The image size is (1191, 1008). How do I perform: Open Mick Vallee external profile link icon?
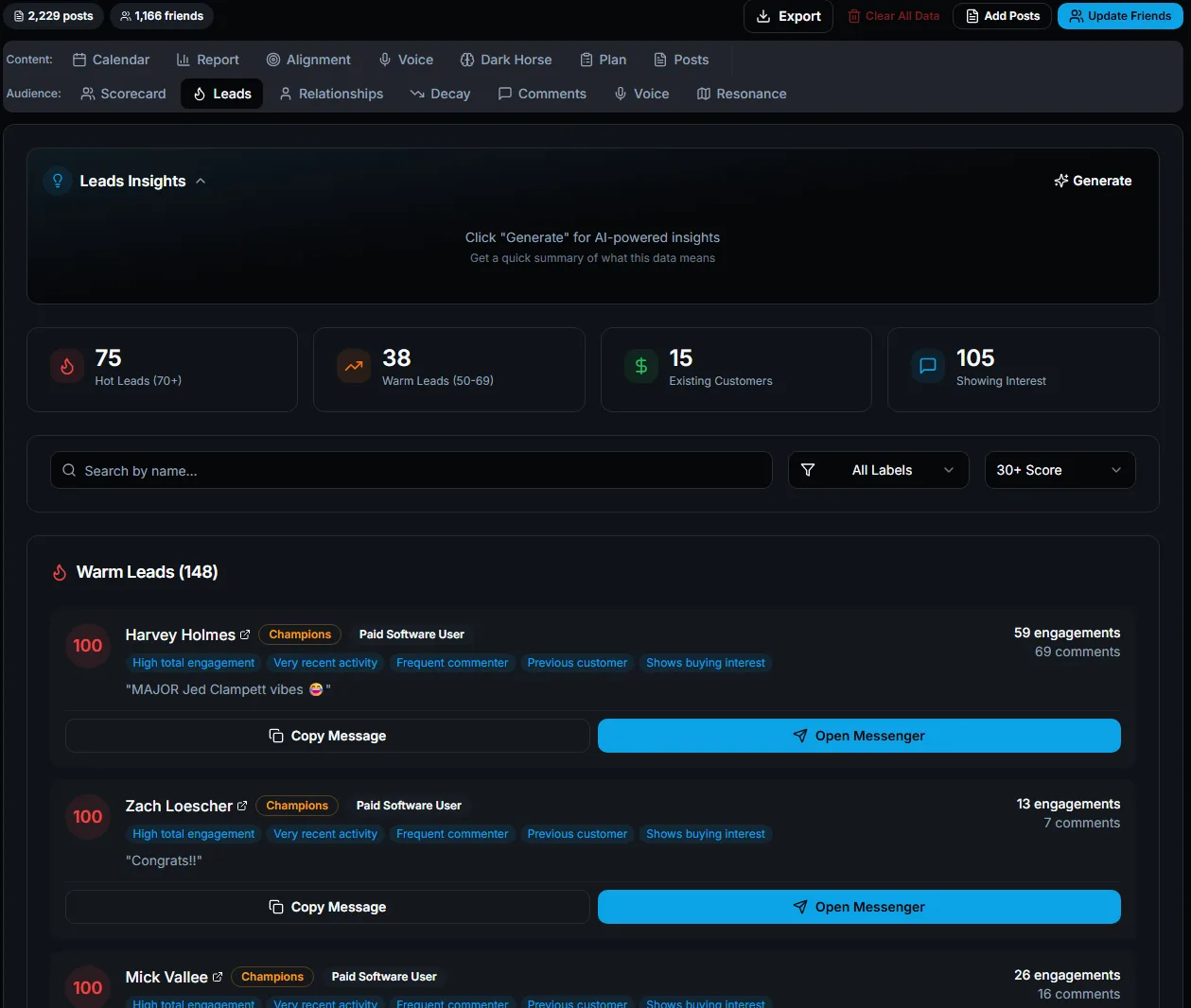[218, 977]
